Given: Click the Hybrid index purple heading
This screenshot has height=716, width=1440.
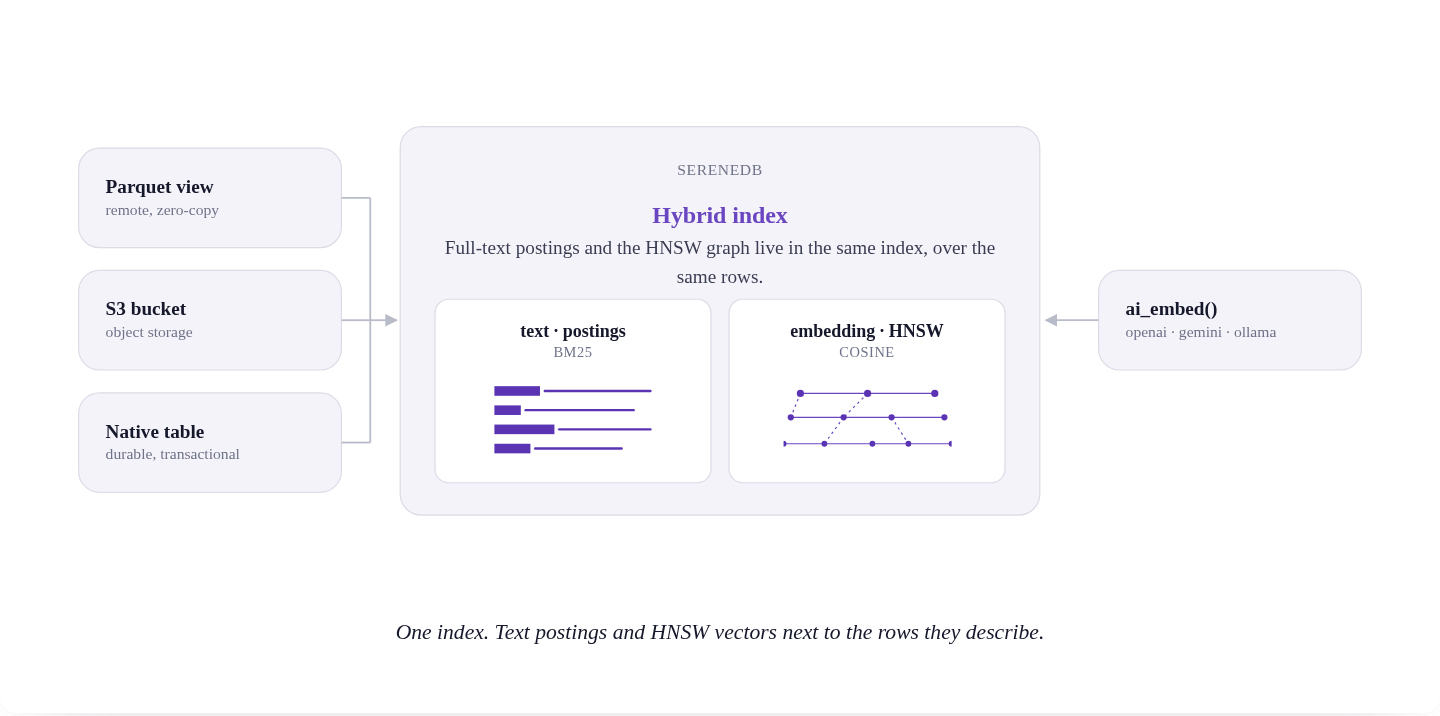Looking at the screenshot, I should click(x=720, y=215).
